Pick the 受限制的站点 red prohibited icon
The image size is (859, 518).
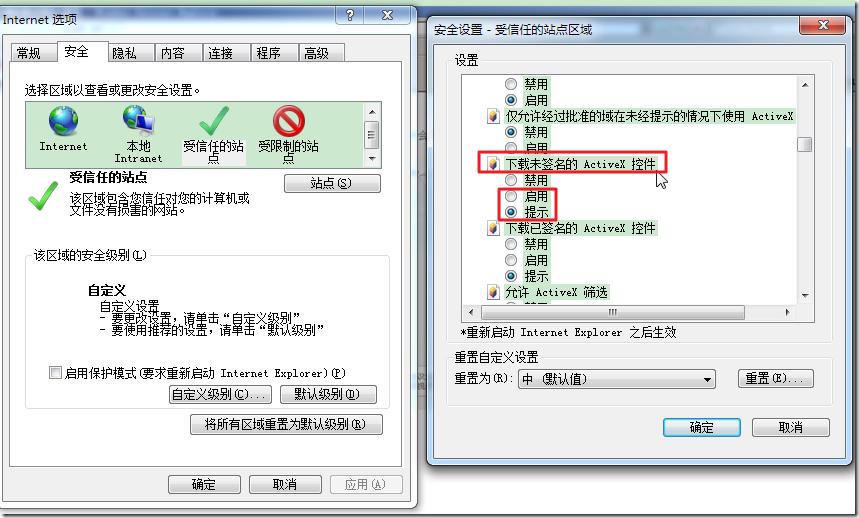(289, 121)
